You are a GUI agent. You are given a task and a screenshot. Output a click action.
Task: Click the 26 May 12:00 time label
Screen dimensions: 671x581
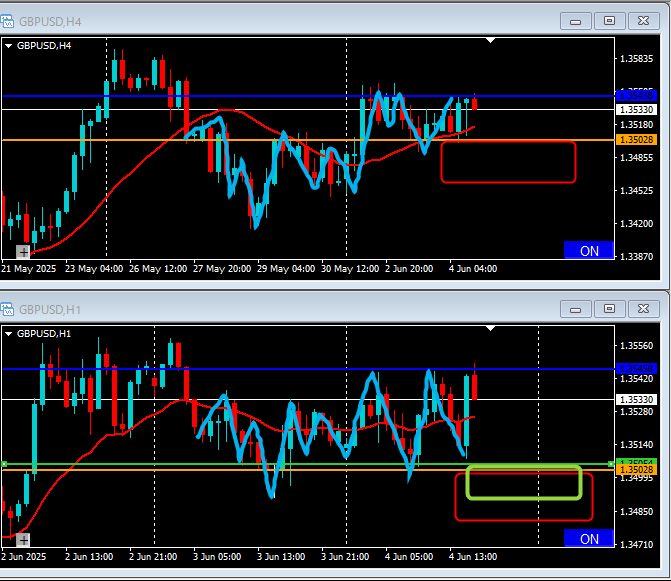158,269
